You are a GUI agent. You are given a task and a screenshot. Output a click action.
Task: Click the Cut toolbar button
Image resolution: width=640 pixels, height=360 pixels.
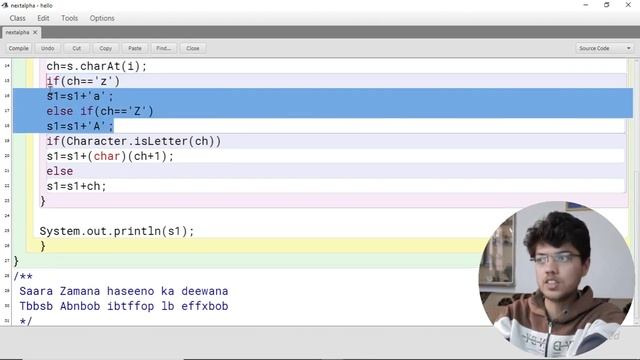tap(76, 48)
